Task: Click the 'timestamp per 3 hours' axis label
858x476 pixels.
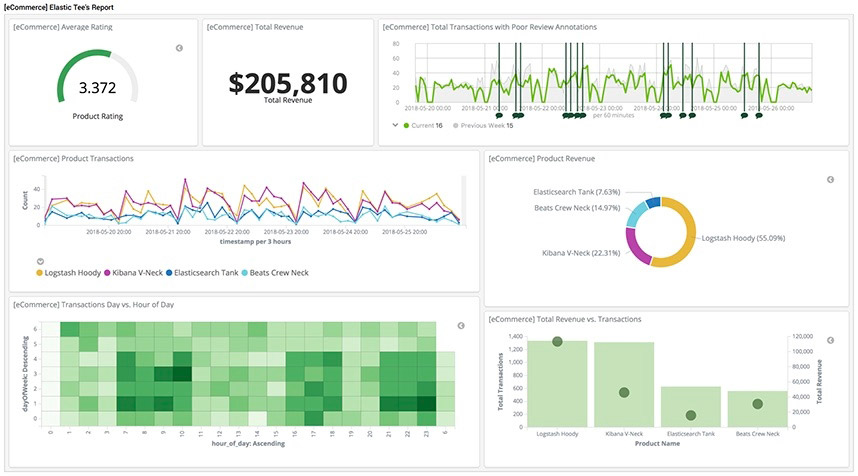Action: coord(256,241)
